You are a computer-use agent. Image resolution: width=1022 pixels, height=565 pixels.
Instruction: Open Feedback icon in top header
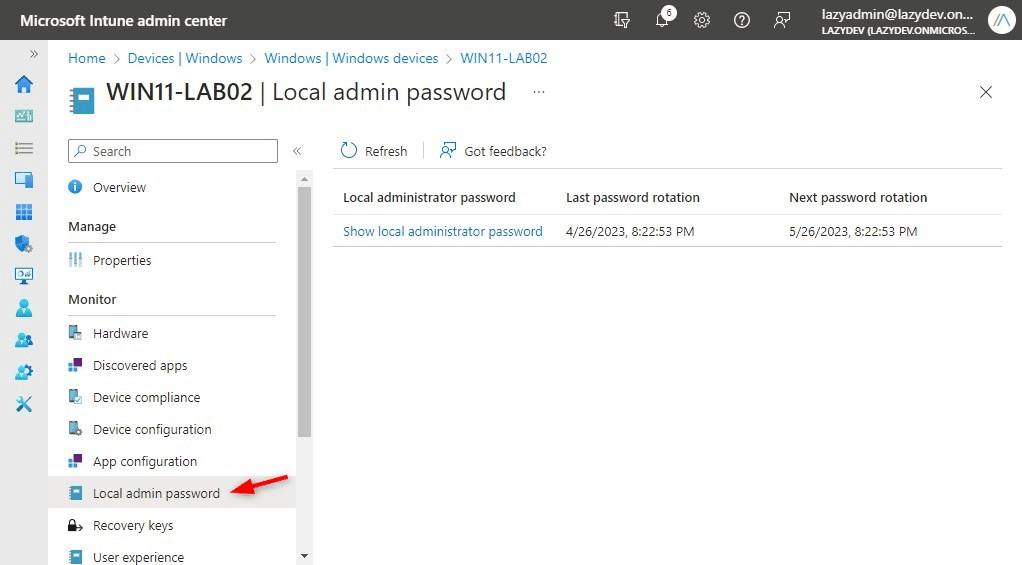(x=781, y=20)
